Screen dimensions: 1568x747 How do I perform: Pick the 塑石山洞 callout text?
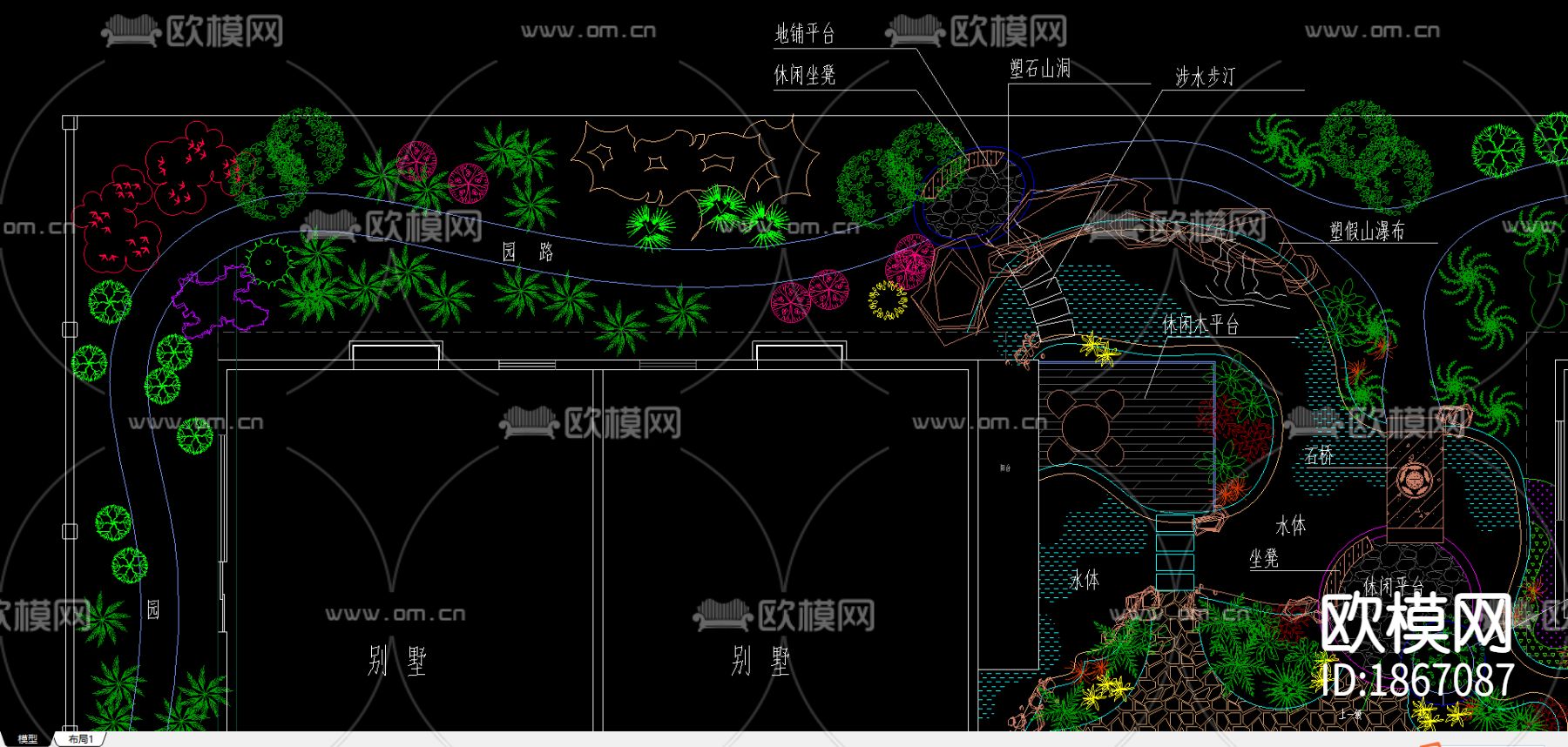pyautogui.click(x=1040, y=68)
